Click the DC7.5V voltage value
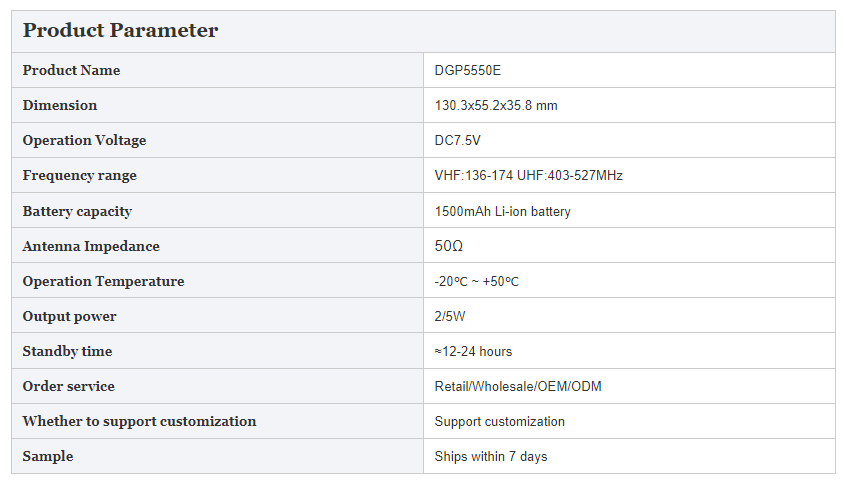This screenshot has width=846, height=489. point(458,140)
